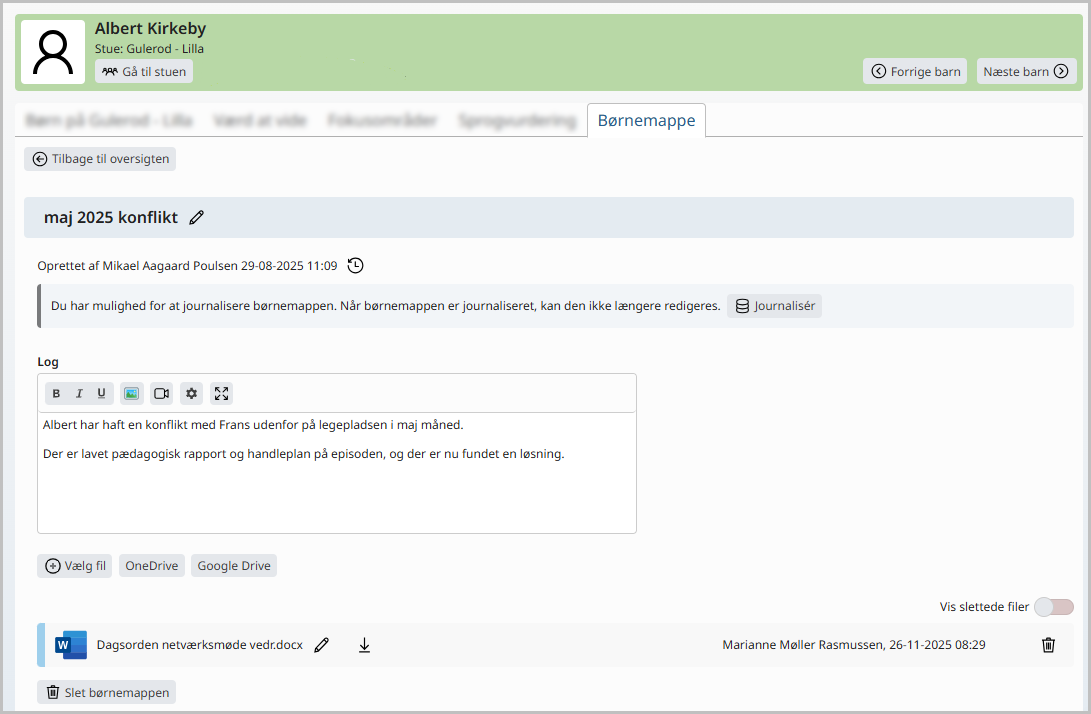Click inside the Log text area
This screenshot has width=1091, height=714.
(337, 473)
